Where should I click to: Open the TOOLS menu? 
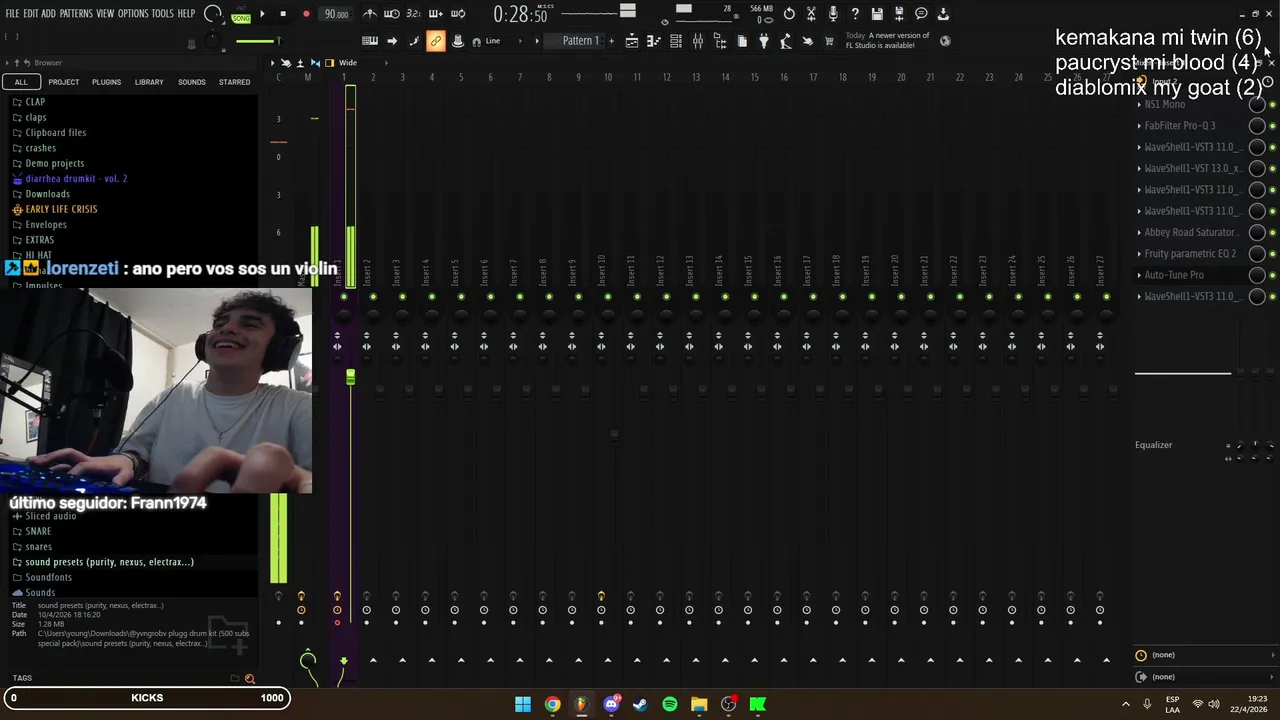pos(162,14)
